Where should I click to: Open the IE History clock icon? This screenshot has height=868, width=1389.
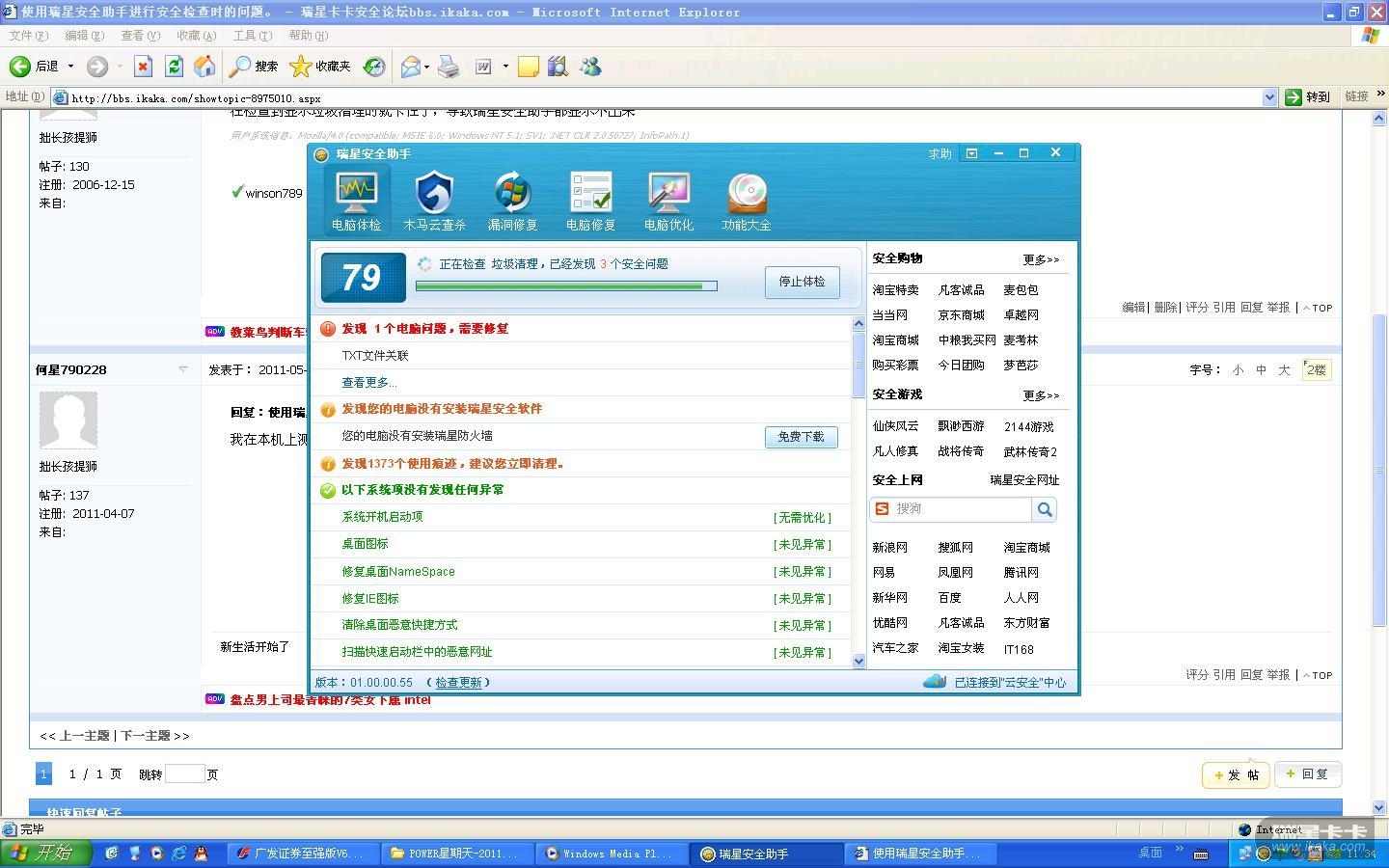pyautogui.click(x=374, y=67)
